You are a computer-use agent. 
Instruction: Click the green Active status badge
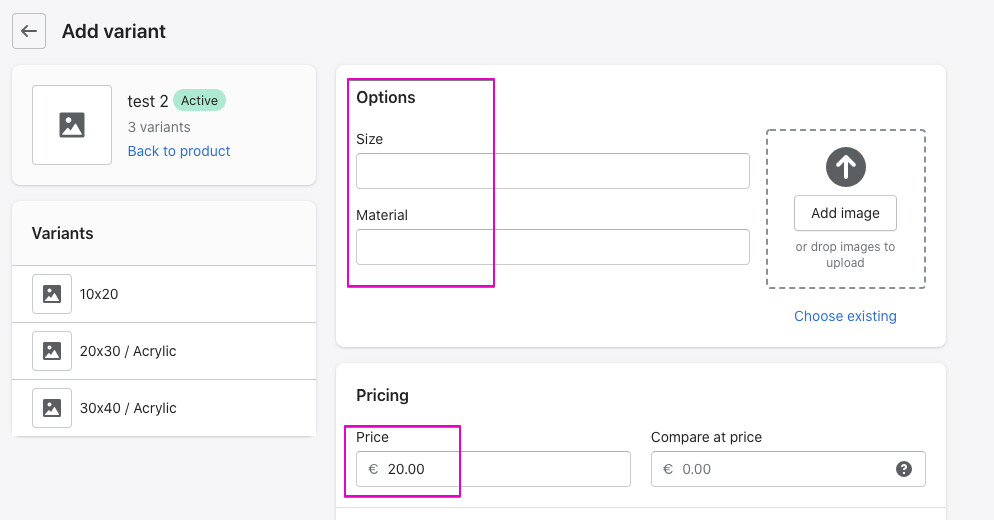199,101
